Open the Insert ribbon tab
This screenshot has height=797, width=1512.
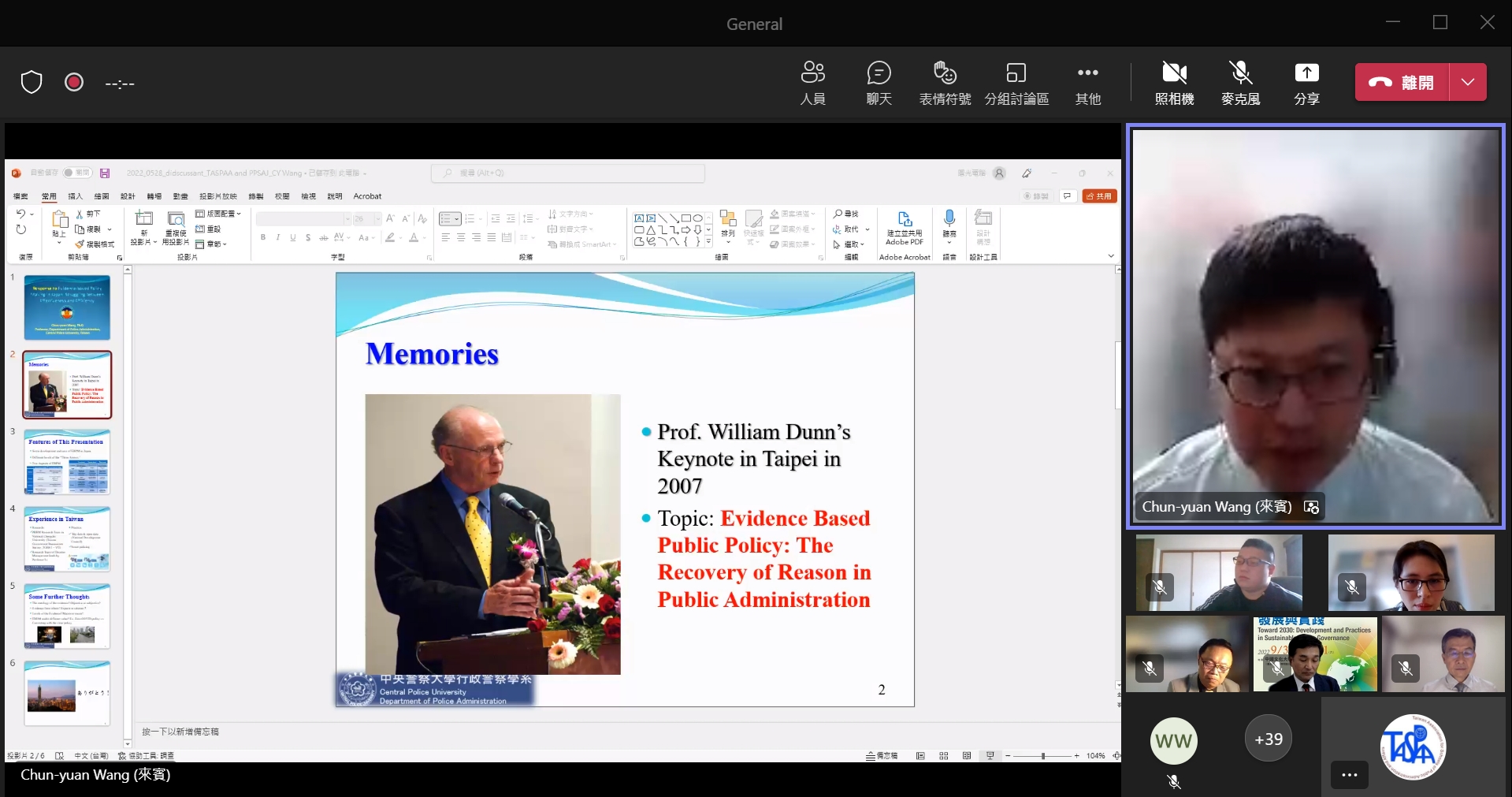point(75,196)
